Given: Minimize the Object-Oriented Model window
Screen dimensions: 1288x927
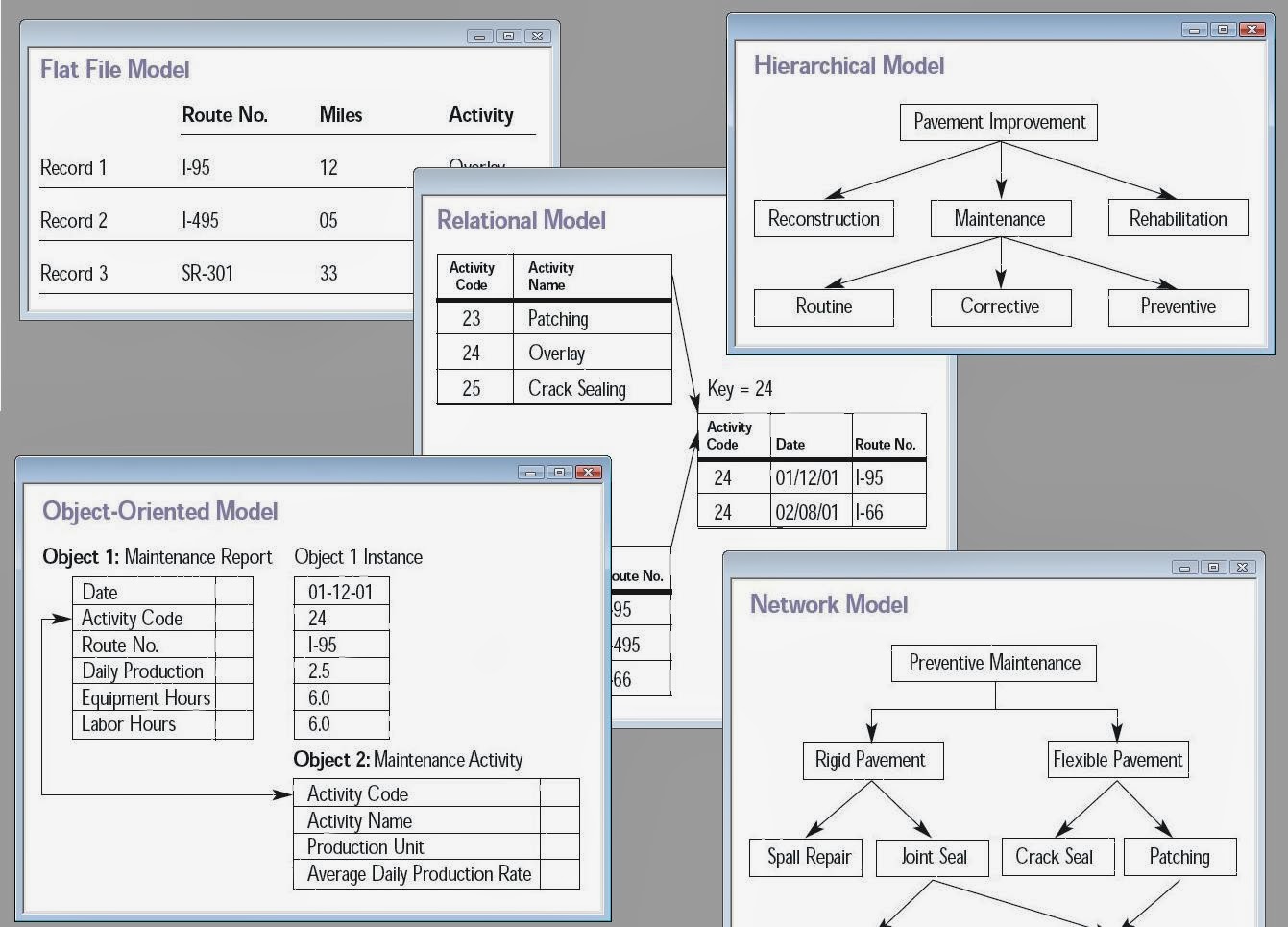Looking at the screenshot, I should tap(531, 472).
